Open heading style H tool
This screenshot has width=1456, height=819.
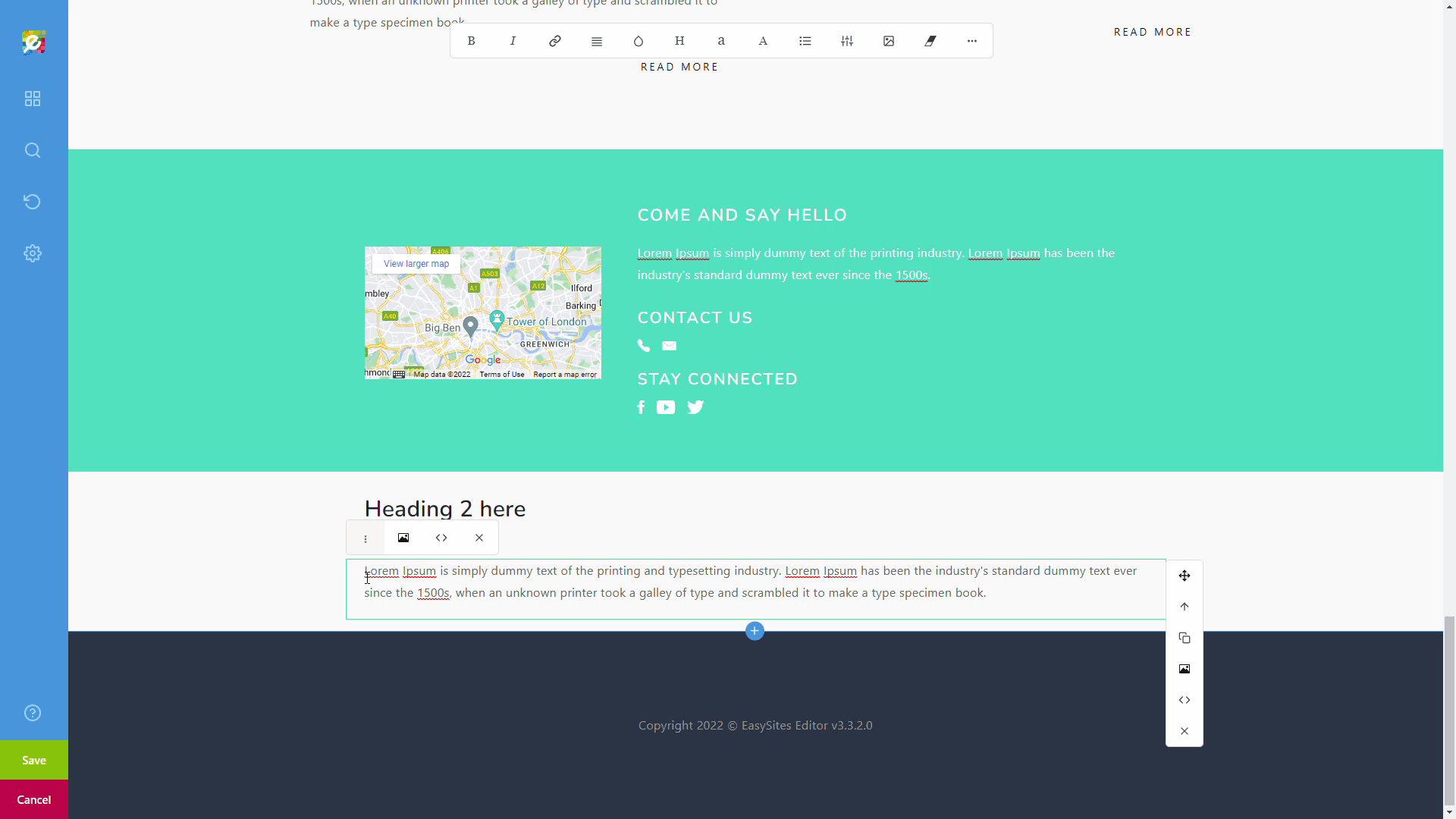click(679, 41)
